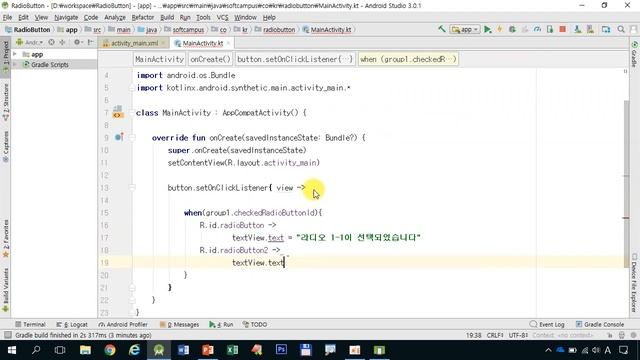
Task: Open the Gradle Console
Action: [600, 324]
